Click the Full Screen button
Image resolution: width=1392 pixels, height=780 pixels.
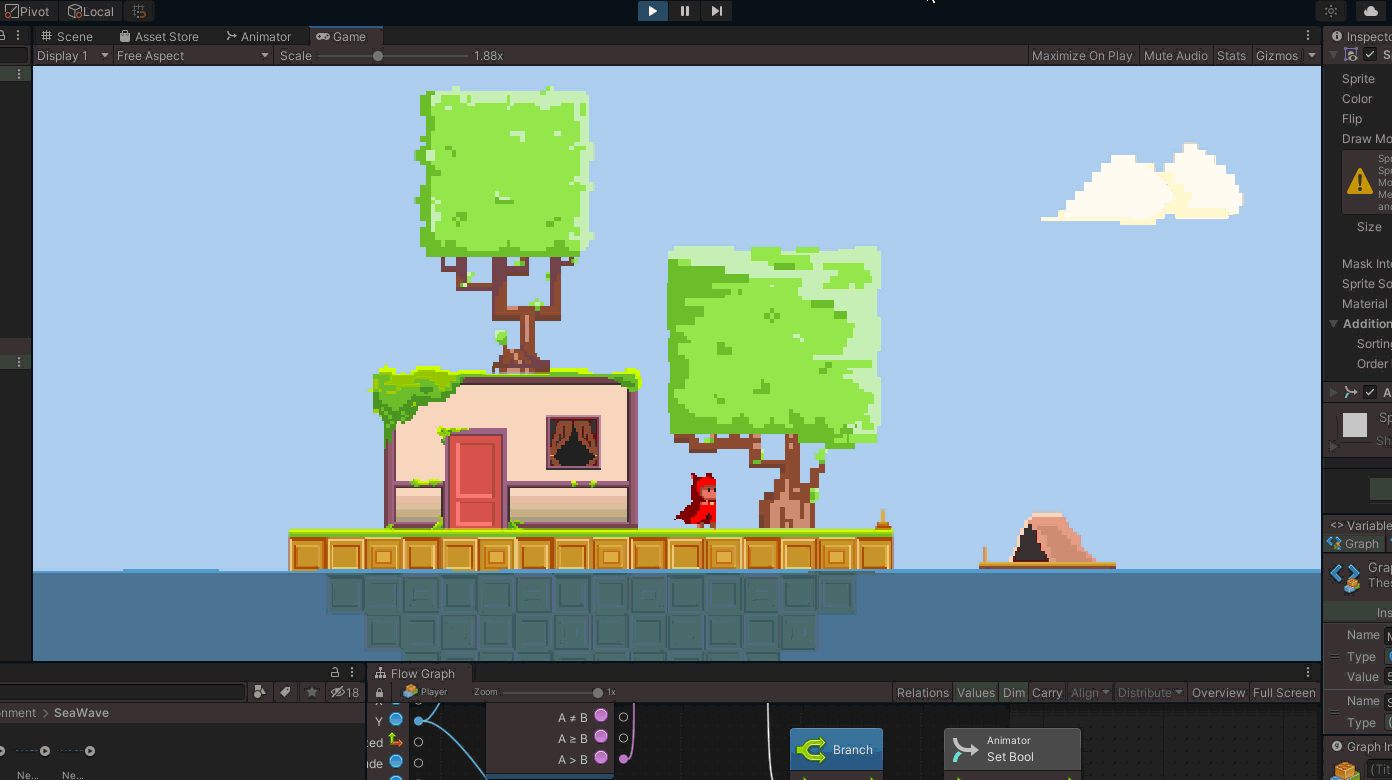coord(1284,692)
